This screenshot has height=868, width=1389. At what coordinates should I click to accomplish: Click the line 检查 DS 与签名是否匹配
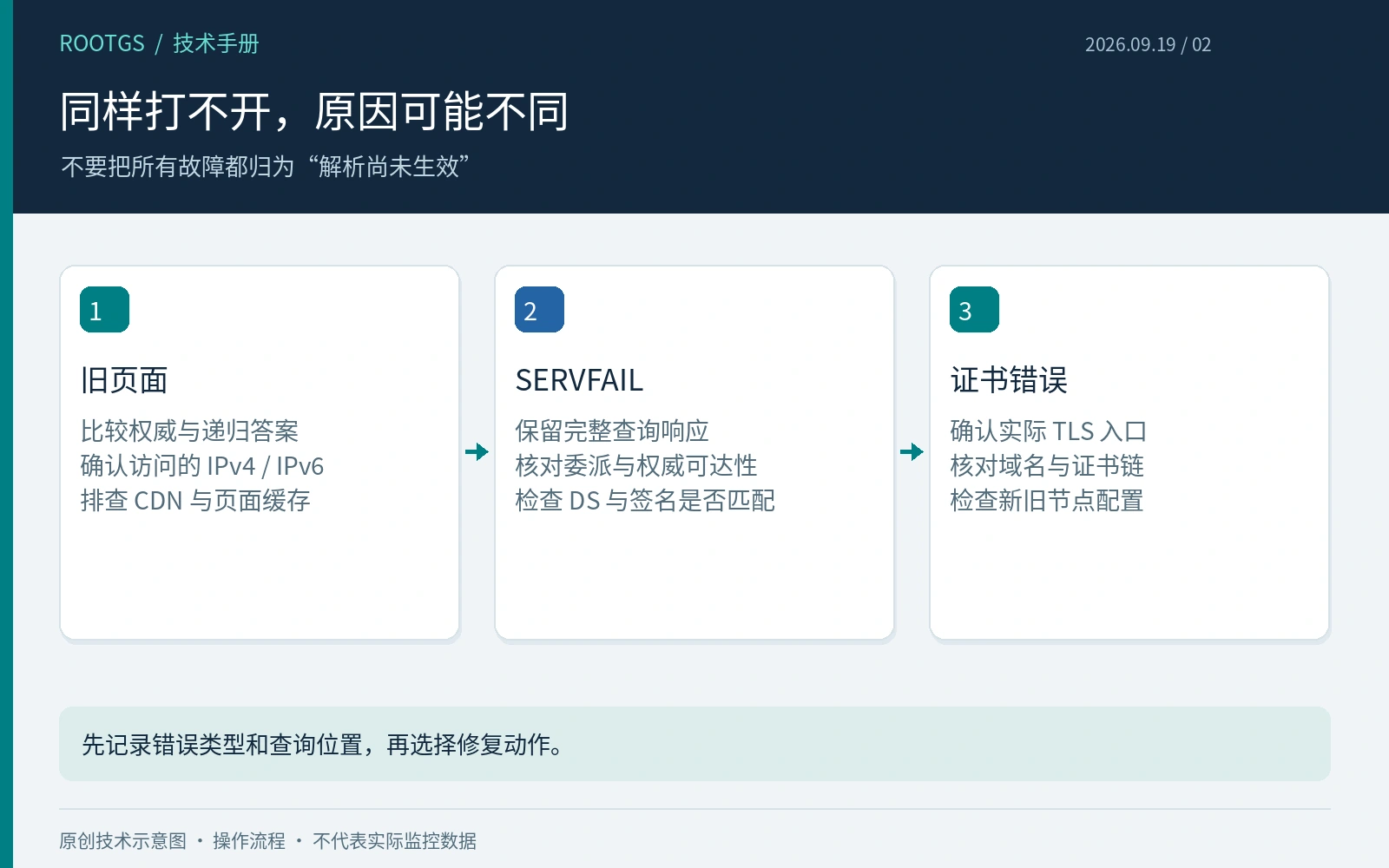tap(645, 501)
